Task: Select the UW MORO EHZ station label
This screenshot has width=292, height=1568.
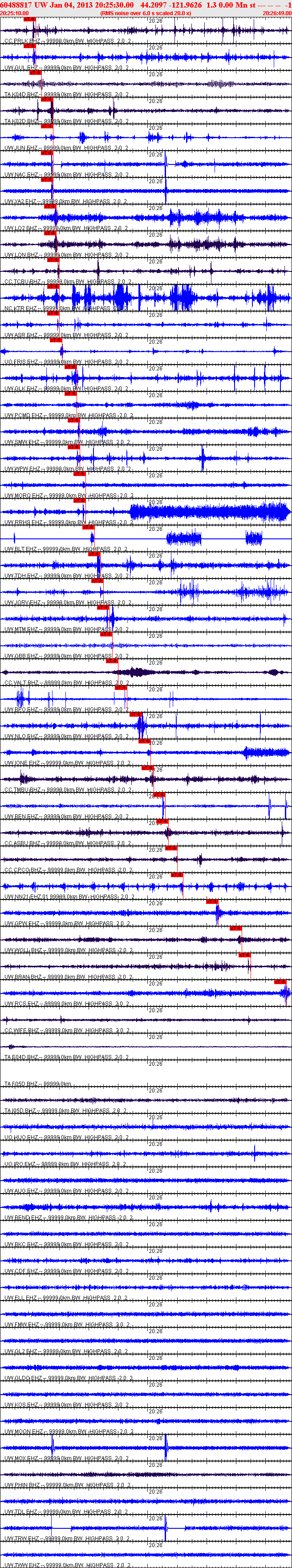Action: [x=24, y=496]
